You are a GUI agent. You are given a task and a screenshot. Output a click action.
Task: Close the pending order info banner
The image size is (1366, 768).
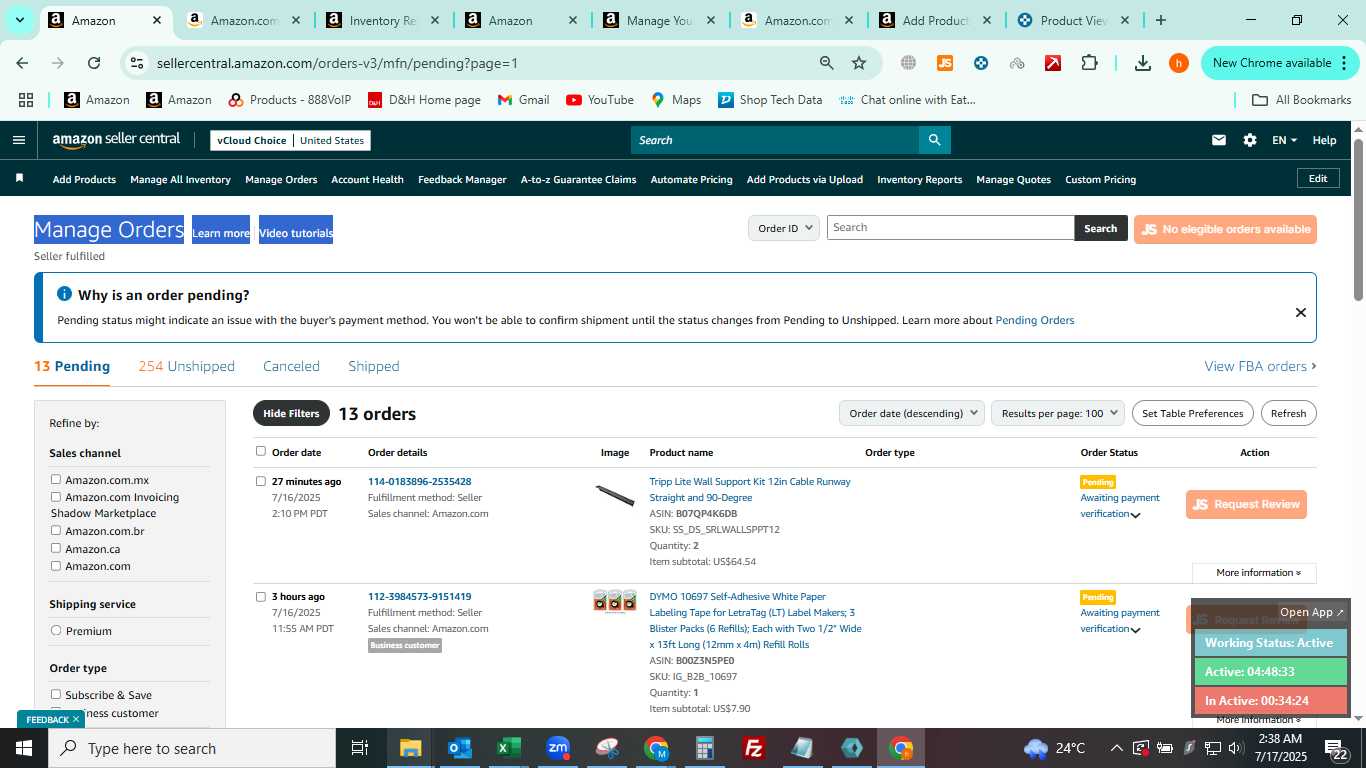[1300, 312]
